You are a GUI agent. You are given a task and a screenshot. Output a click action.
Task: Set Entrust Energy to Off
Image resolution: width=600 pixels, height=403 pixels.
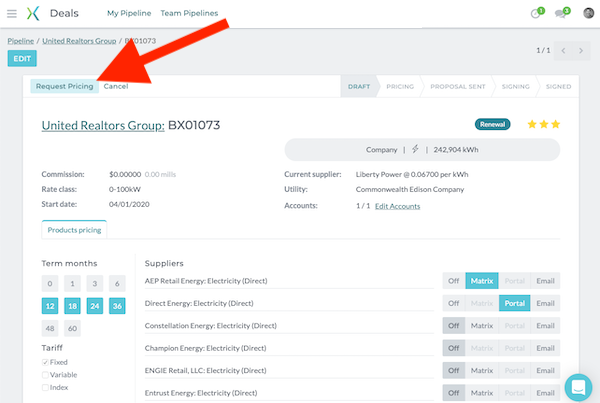(454, 393)
